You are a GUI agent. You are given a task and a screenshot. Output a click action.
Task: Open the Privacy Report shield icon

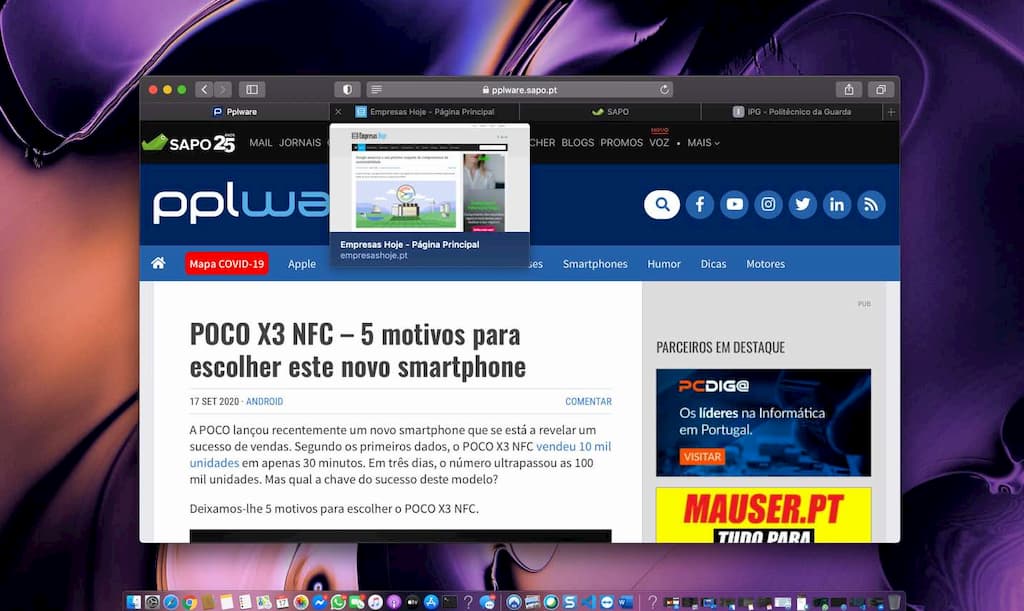(347, 89)
